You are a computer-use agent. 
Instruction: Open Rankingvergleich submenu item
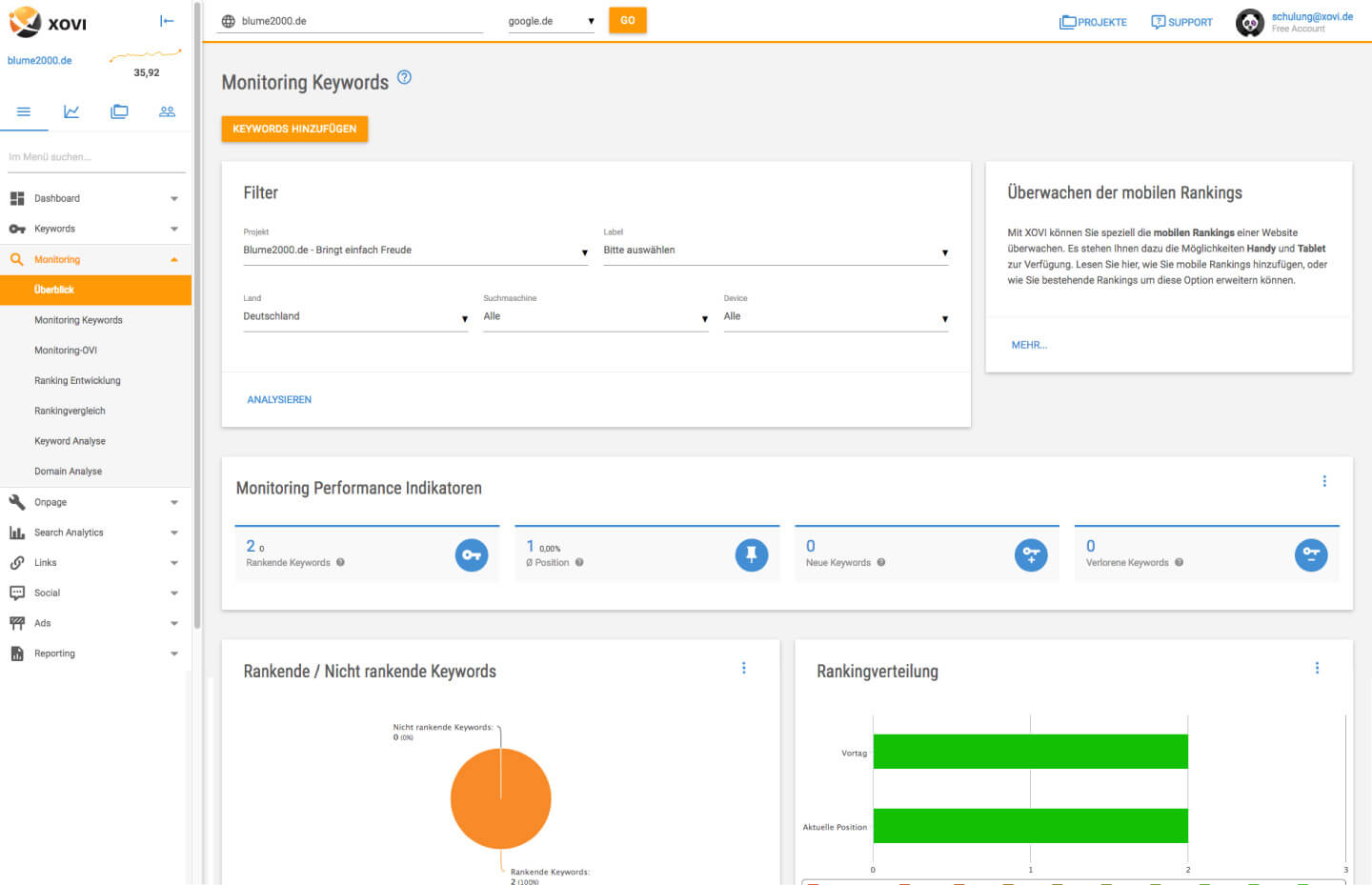tap(70, 411)
